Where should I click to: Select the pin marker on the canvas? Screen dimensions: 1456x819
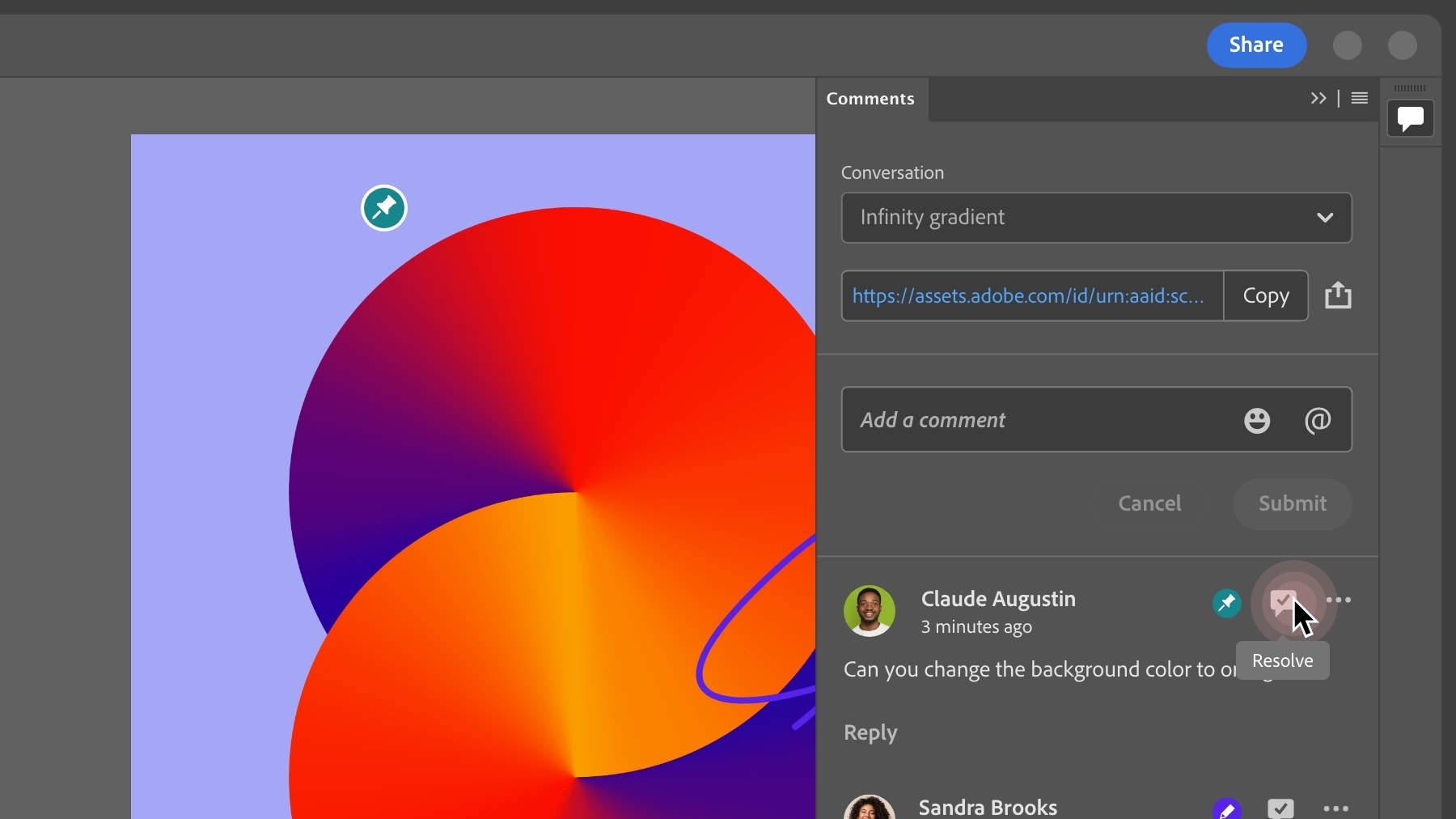pos(384,209)
